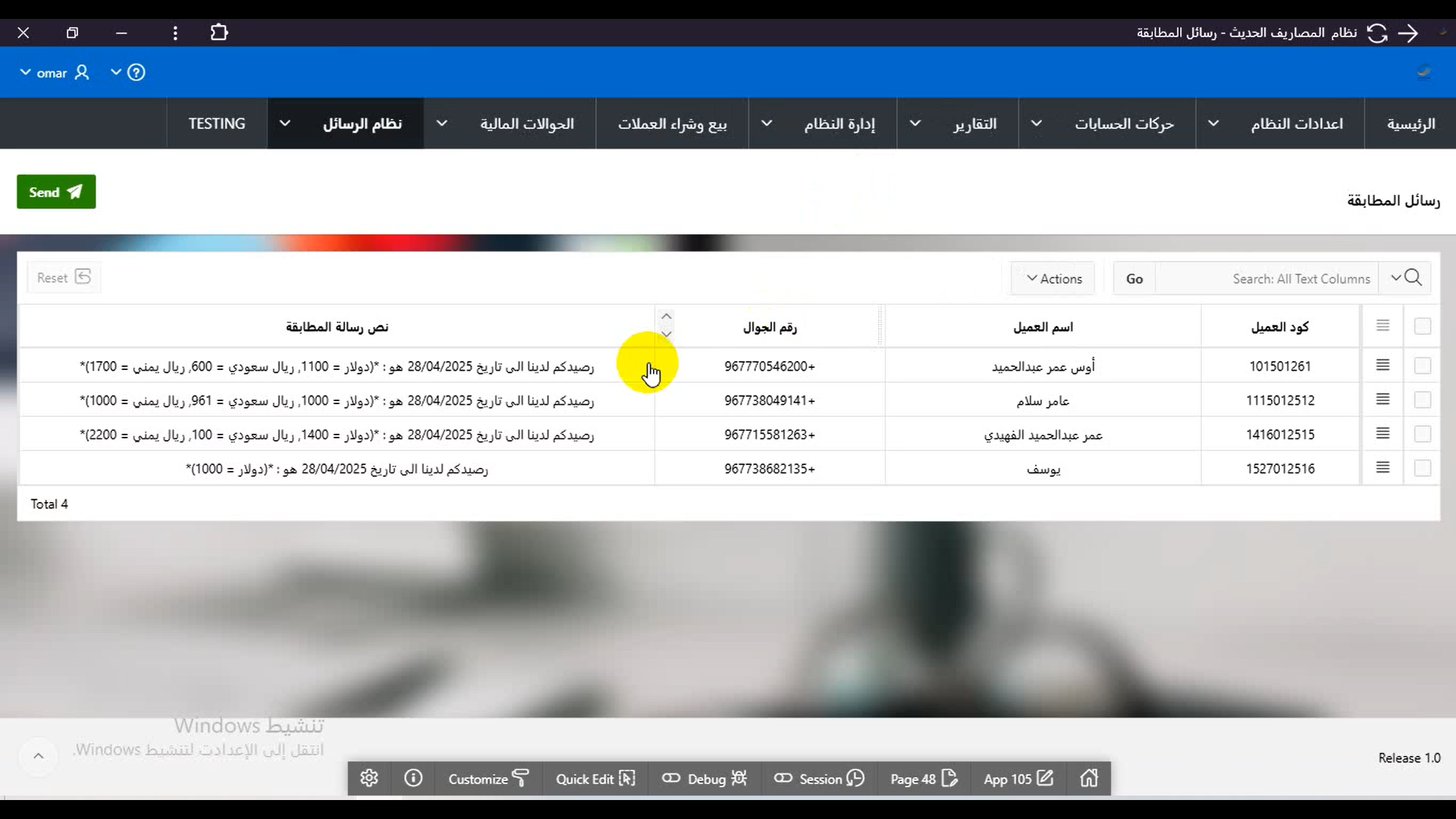Click the Total 4 footer text
The image size is (1456, 819).
pyautogui.click(x=49, y=504)
